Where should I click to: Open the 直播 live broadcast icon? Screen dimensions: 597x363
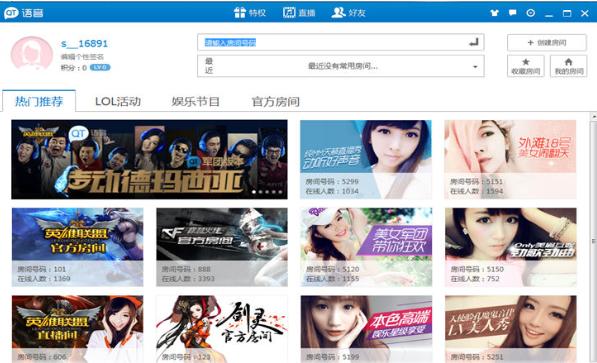point(289,13)
